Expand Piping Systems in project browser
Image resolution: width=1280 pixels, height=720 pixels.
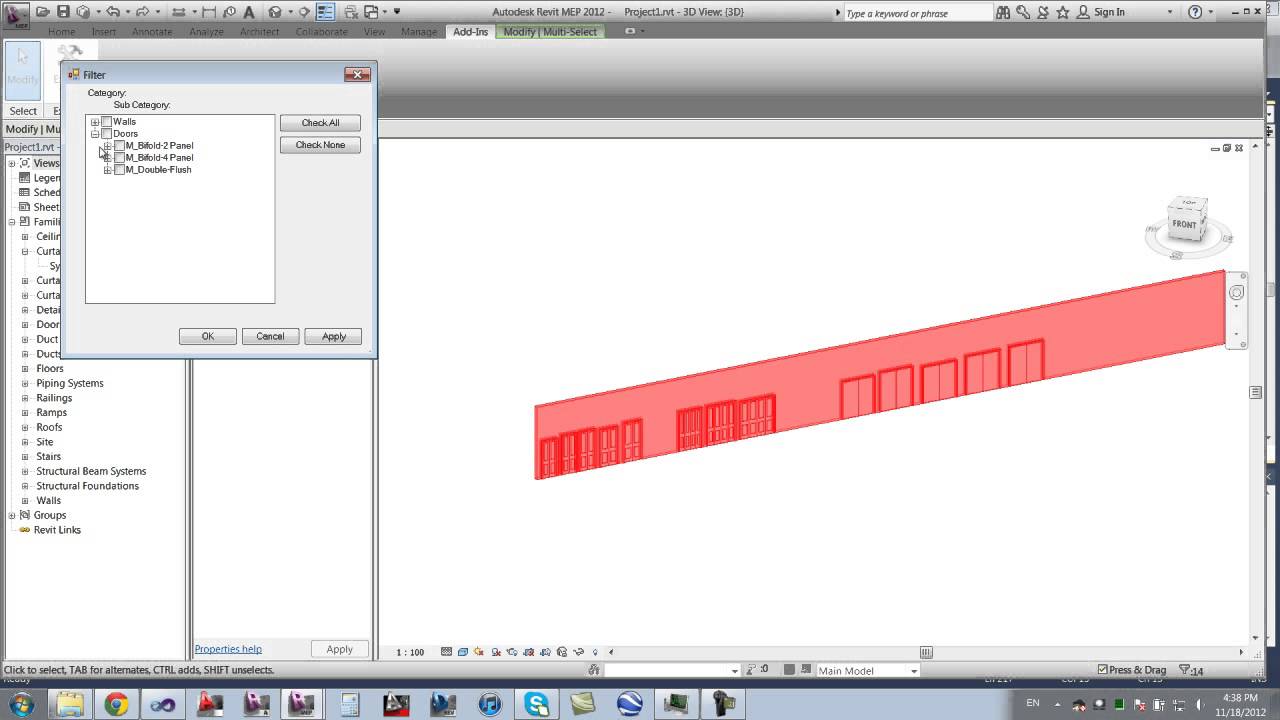coord(25,384)
